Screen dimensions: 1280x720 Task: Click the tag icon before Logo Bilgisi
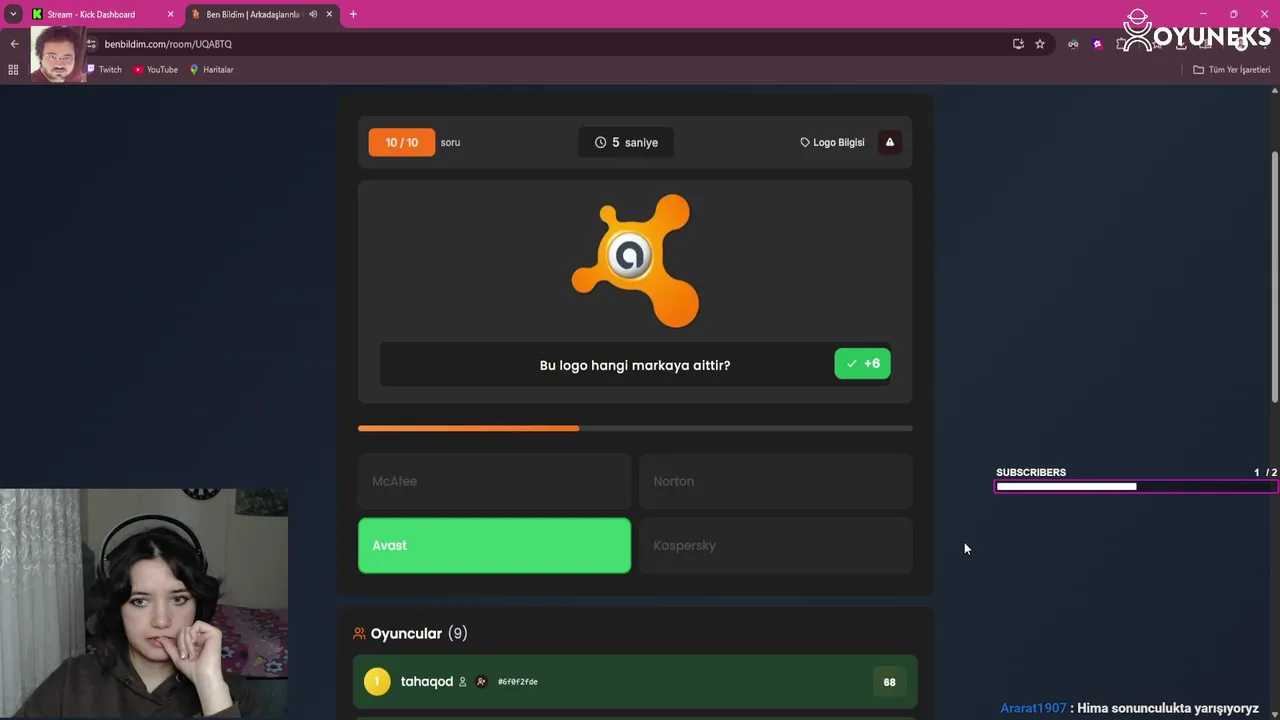(x=805, y=142)
